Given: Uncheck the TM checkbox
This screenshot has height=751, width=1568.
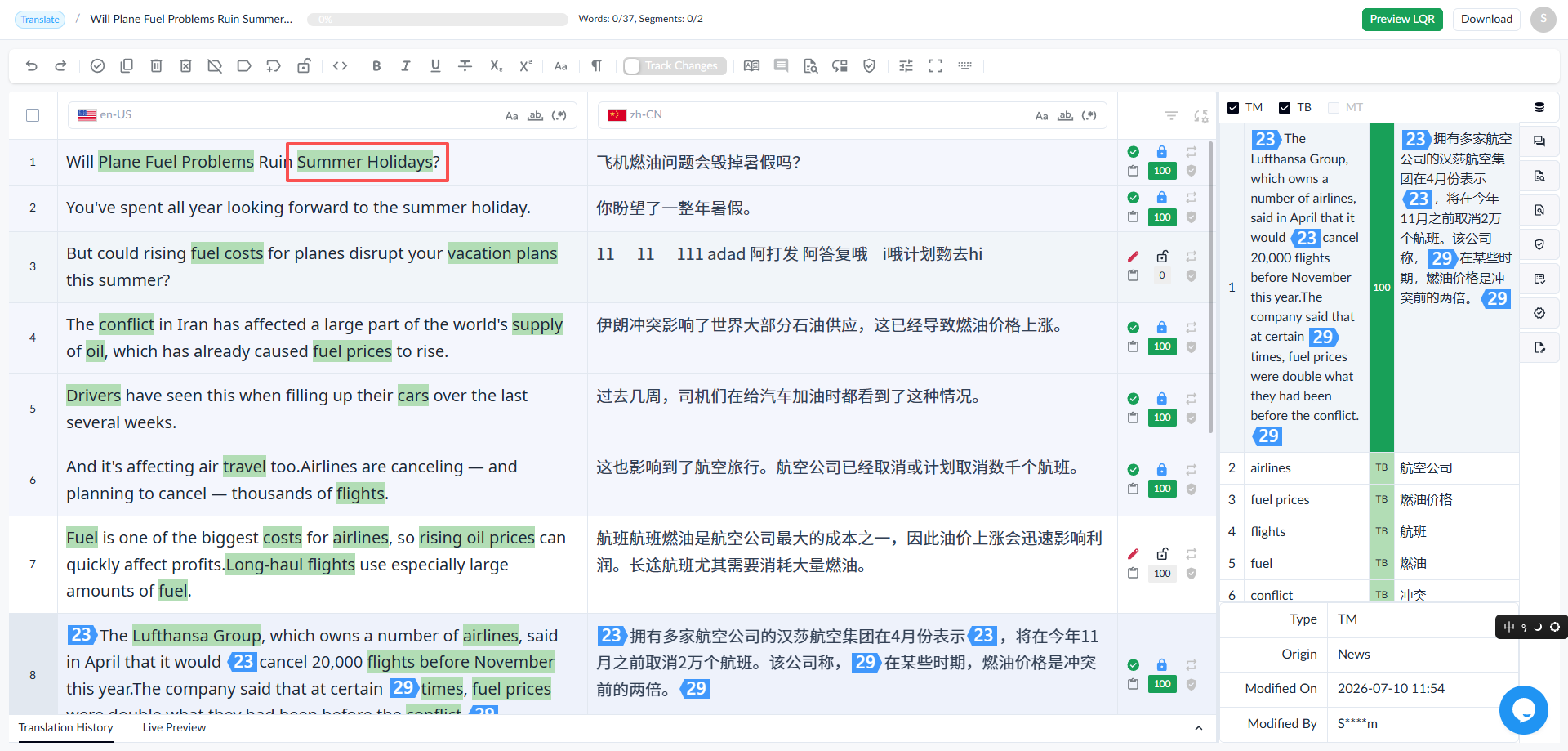Looking at the screenshot, I should tap(1233, 108).
